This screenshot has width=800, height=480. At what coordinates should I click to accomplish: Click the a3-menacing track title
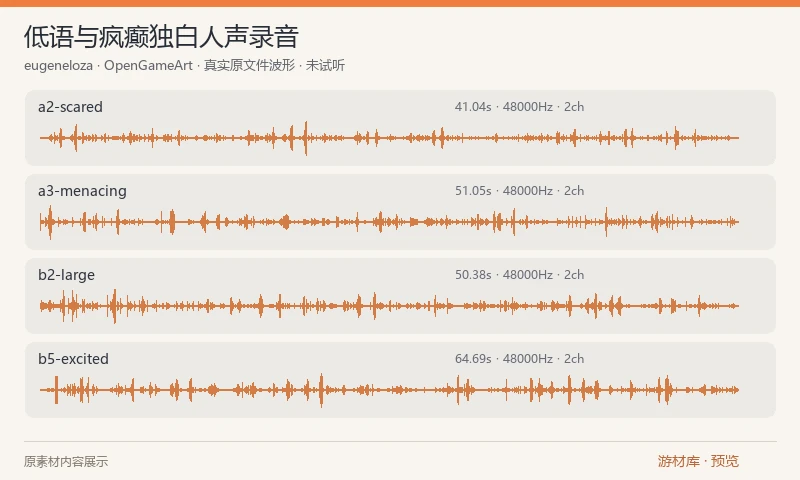[x=82, y=191]
